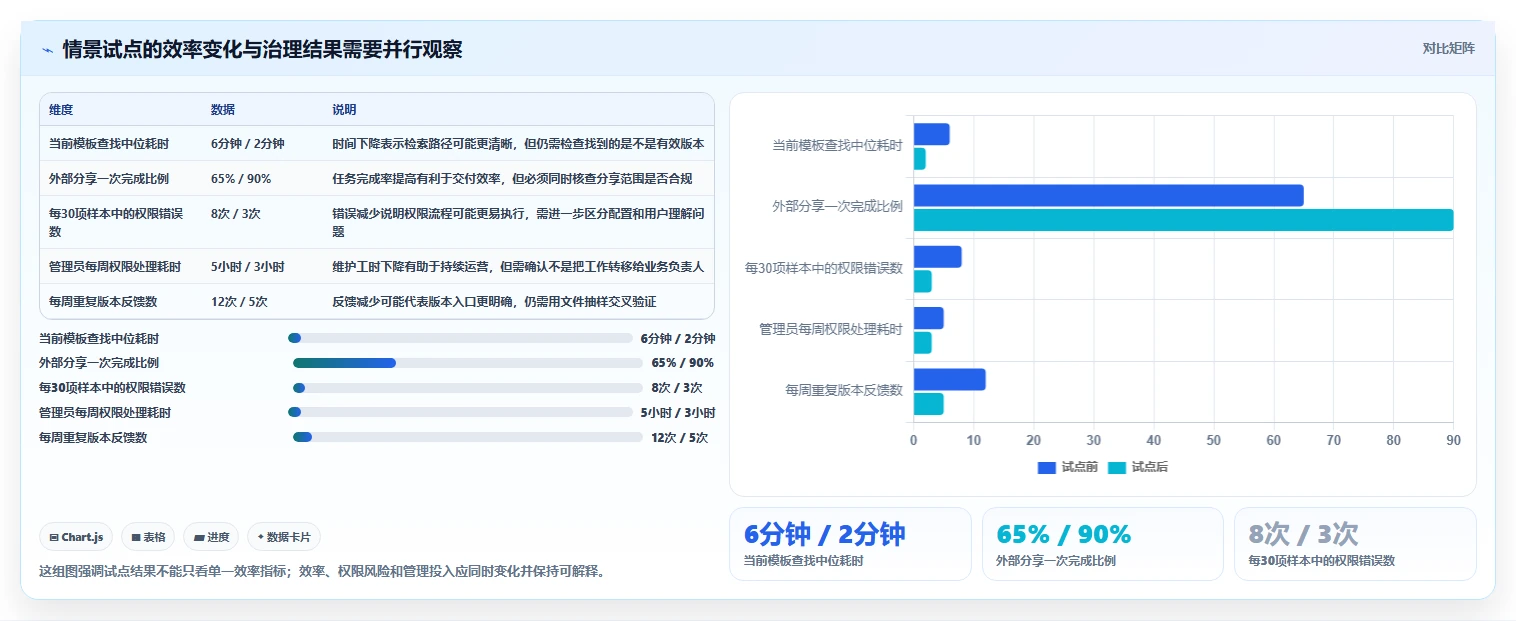Open the 6分钟 / 2分钟 data card
Screen dimensions: 1516x621
tap(850, 544)
